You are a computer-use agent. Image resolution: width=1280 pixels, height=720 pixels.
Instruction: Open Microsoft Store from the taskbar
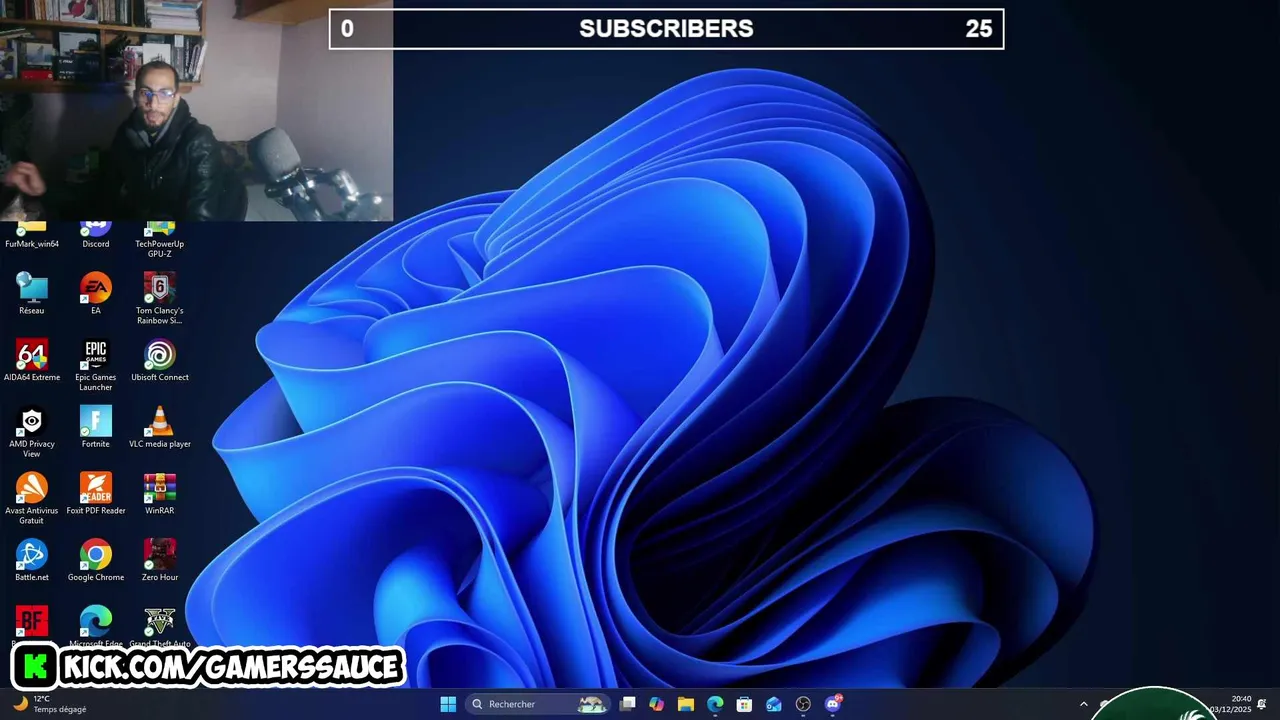coord(744,704)
